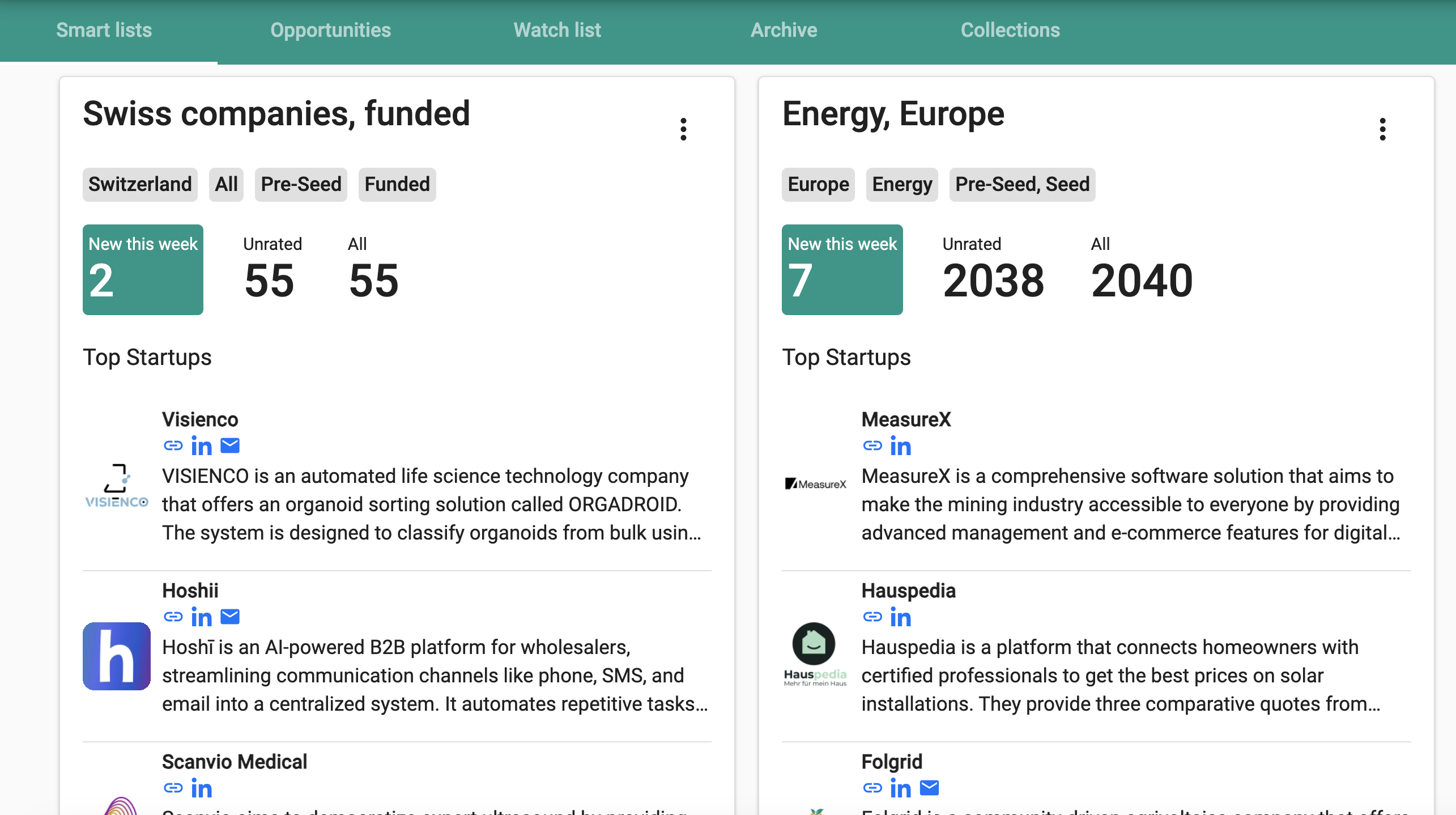This screenshot has height=815, width=1456.
Task: Open Scanvio Medical website link icon
Action: (173, 788)
